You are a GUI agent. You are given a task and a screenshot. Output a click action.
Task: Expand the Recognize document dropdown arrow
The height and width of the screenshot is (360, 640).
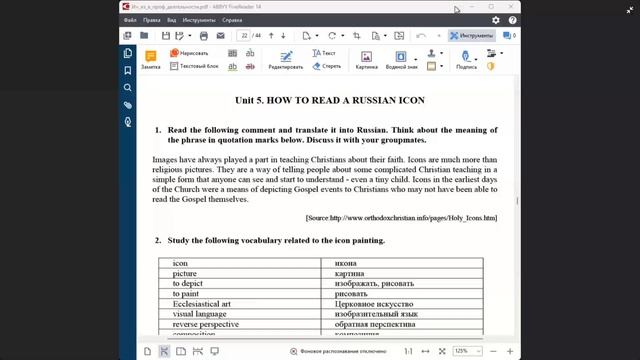pyautogui.click(x=385, y=36)
